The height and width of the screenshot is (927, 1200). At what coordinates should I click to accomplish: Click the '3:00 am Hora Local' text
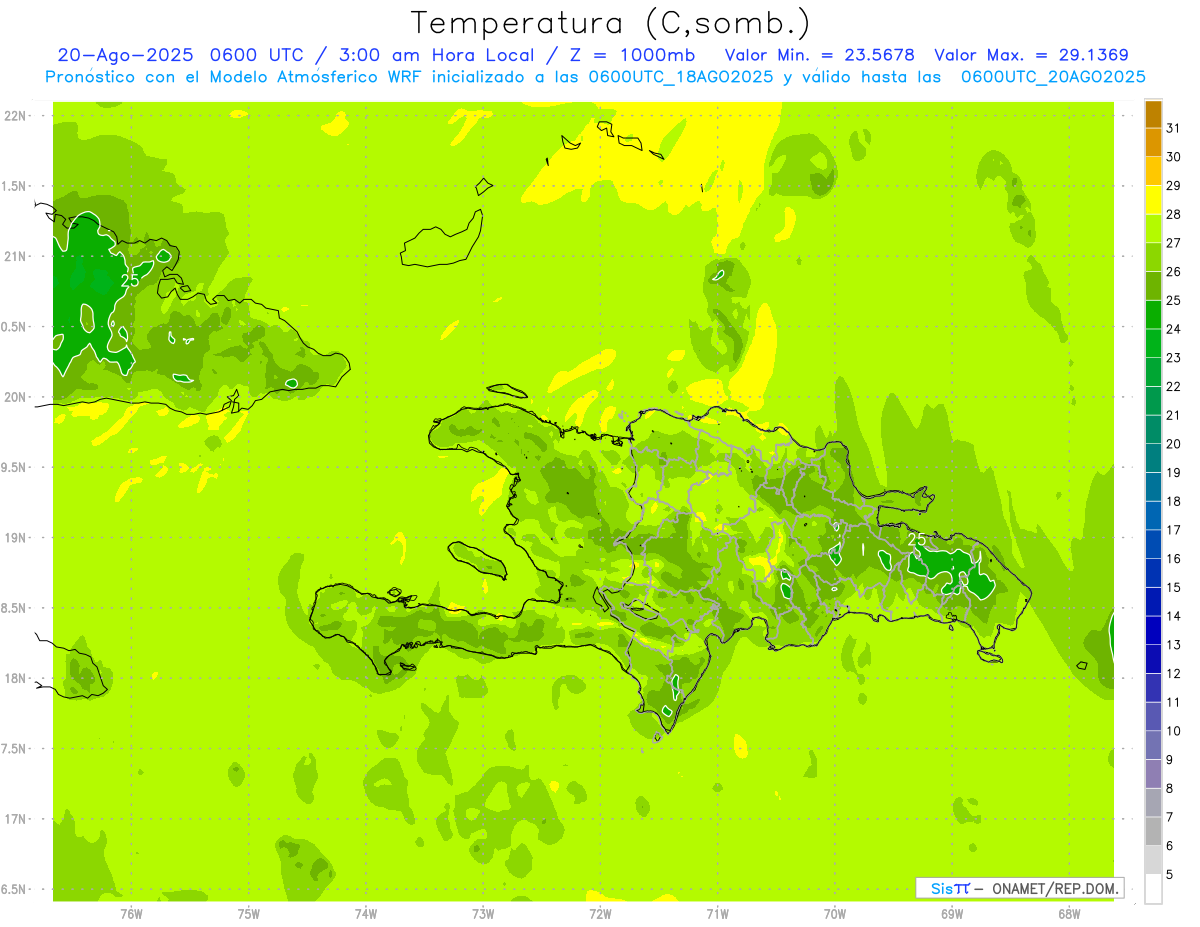(x=440, y=55)
